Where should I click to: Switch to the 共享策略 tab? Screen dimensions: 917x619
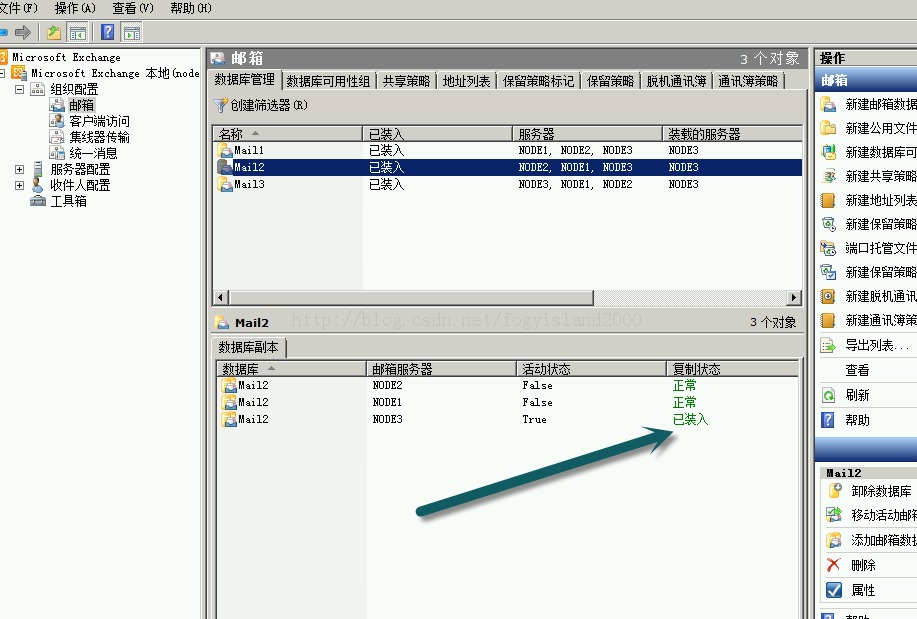click(406, 81)
